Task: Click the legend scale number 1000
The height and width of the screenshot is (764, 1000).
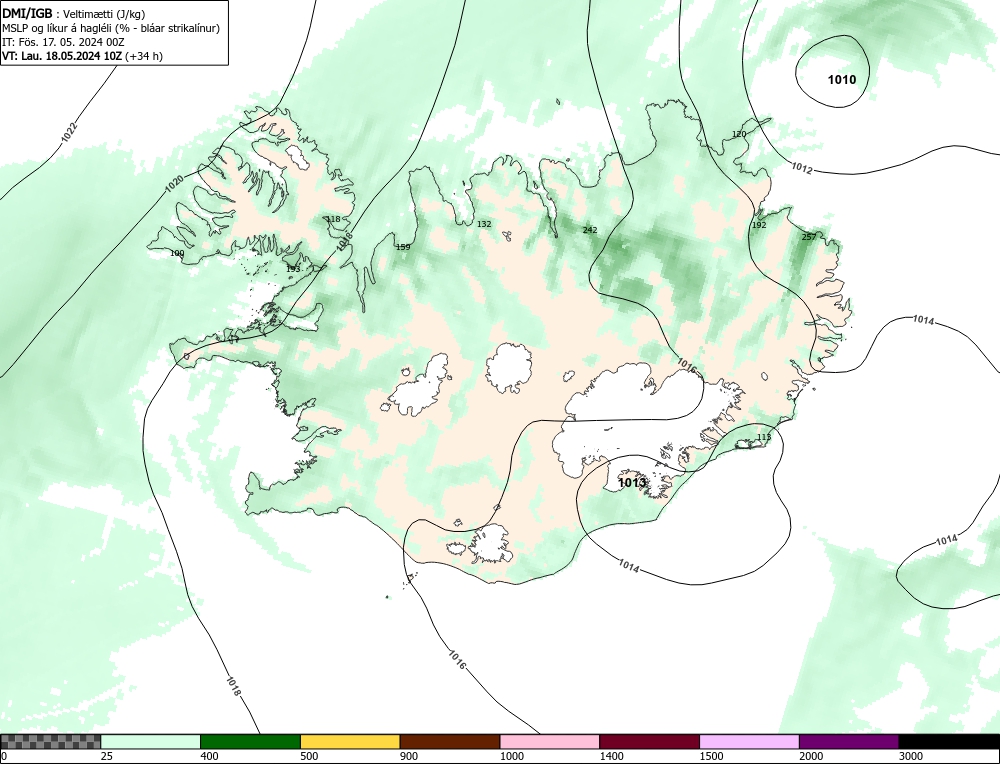Action: [x=511, y=756]
